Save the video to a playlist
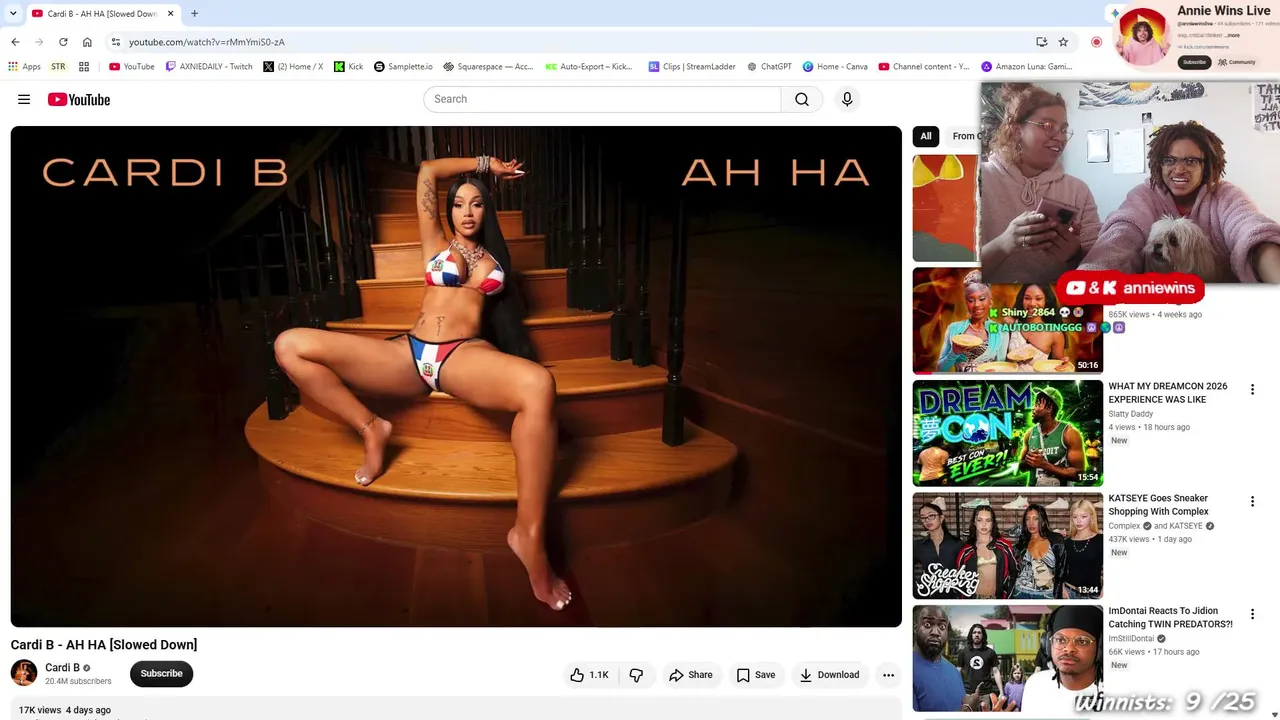 pos(756,675)
